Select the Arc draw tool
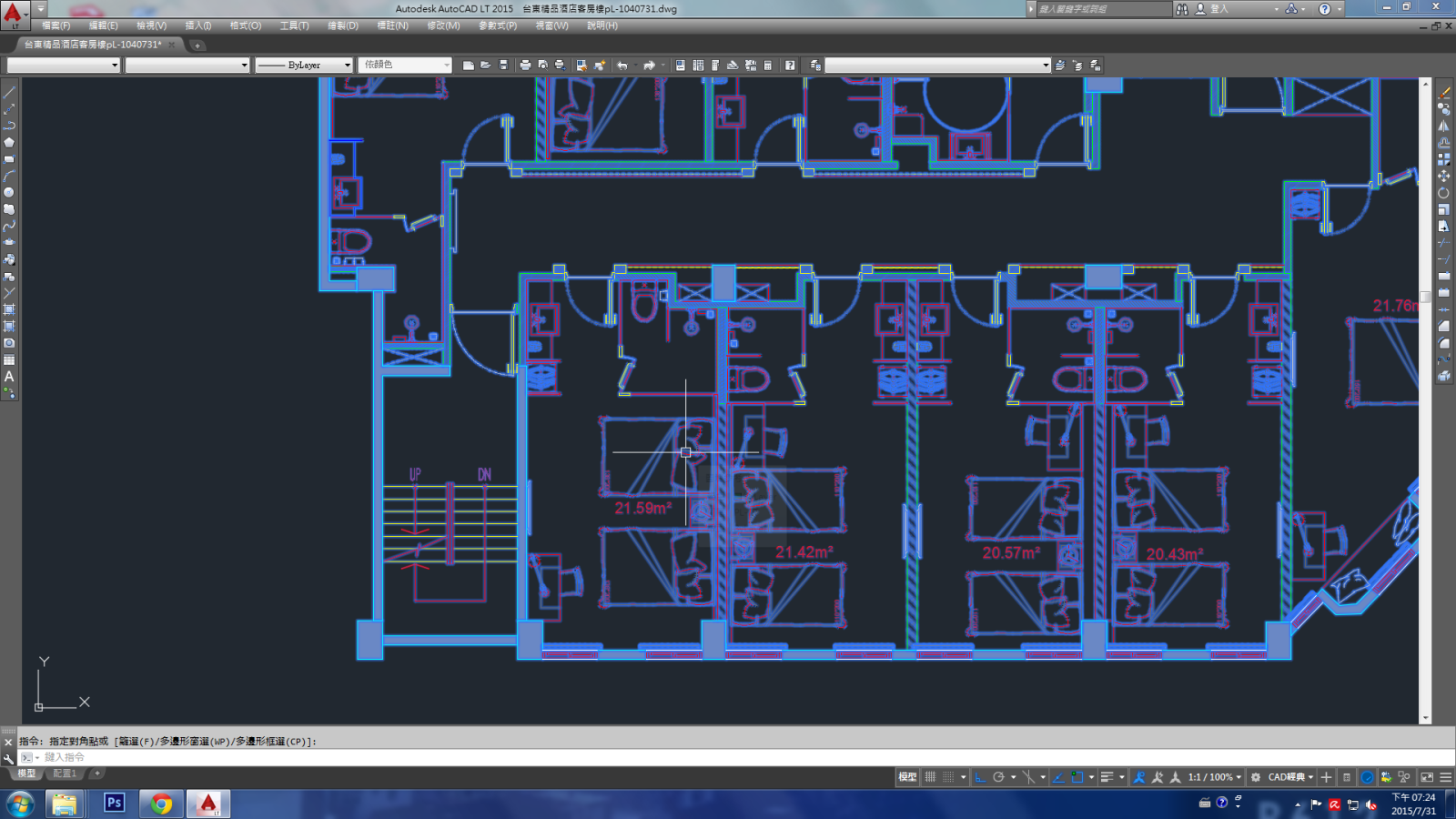This screenshot has height=819, width=1456. click(x=9, y=176)
